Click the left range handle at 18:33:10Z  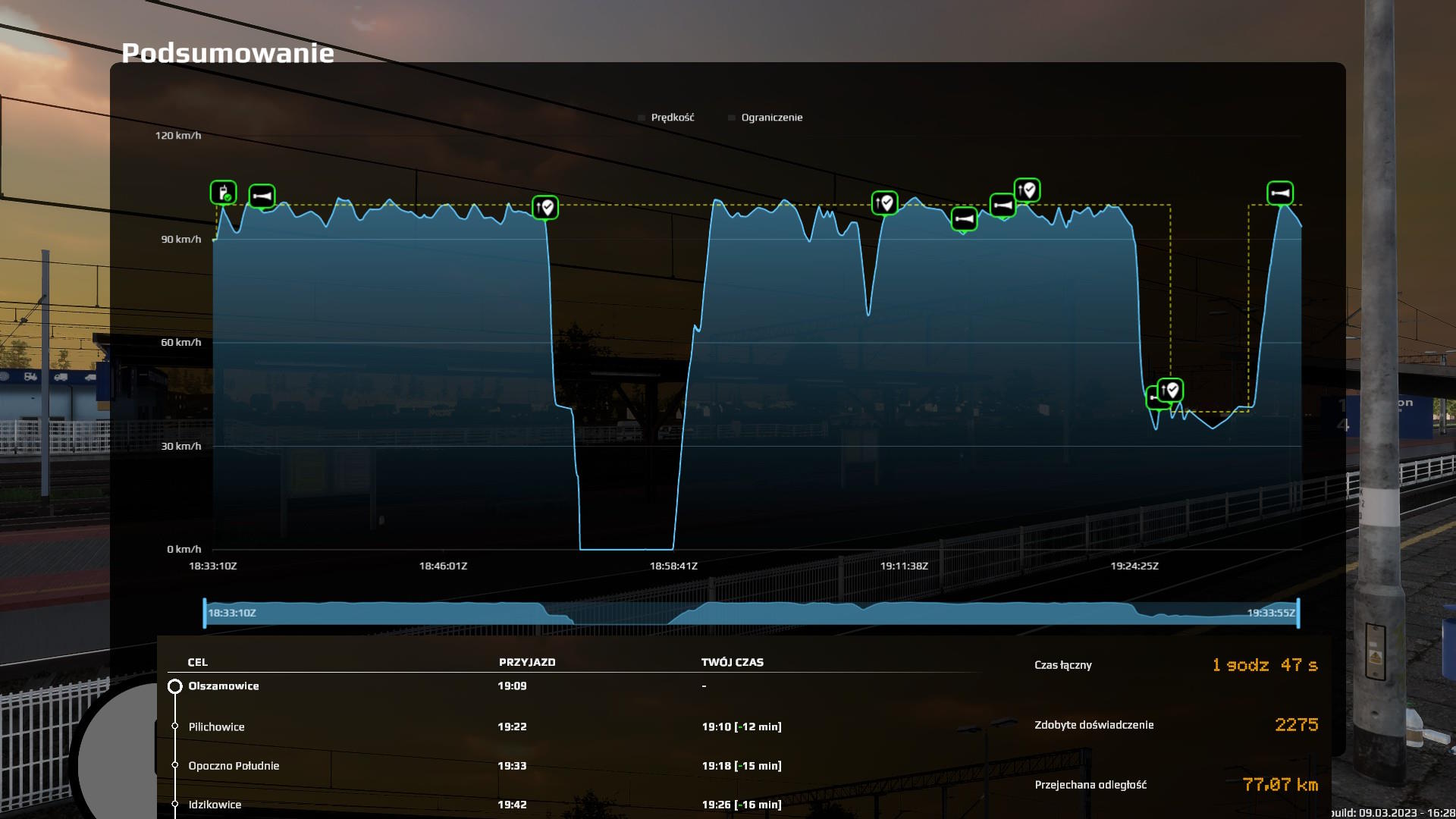pyautogui.click(x=205, y=613)
